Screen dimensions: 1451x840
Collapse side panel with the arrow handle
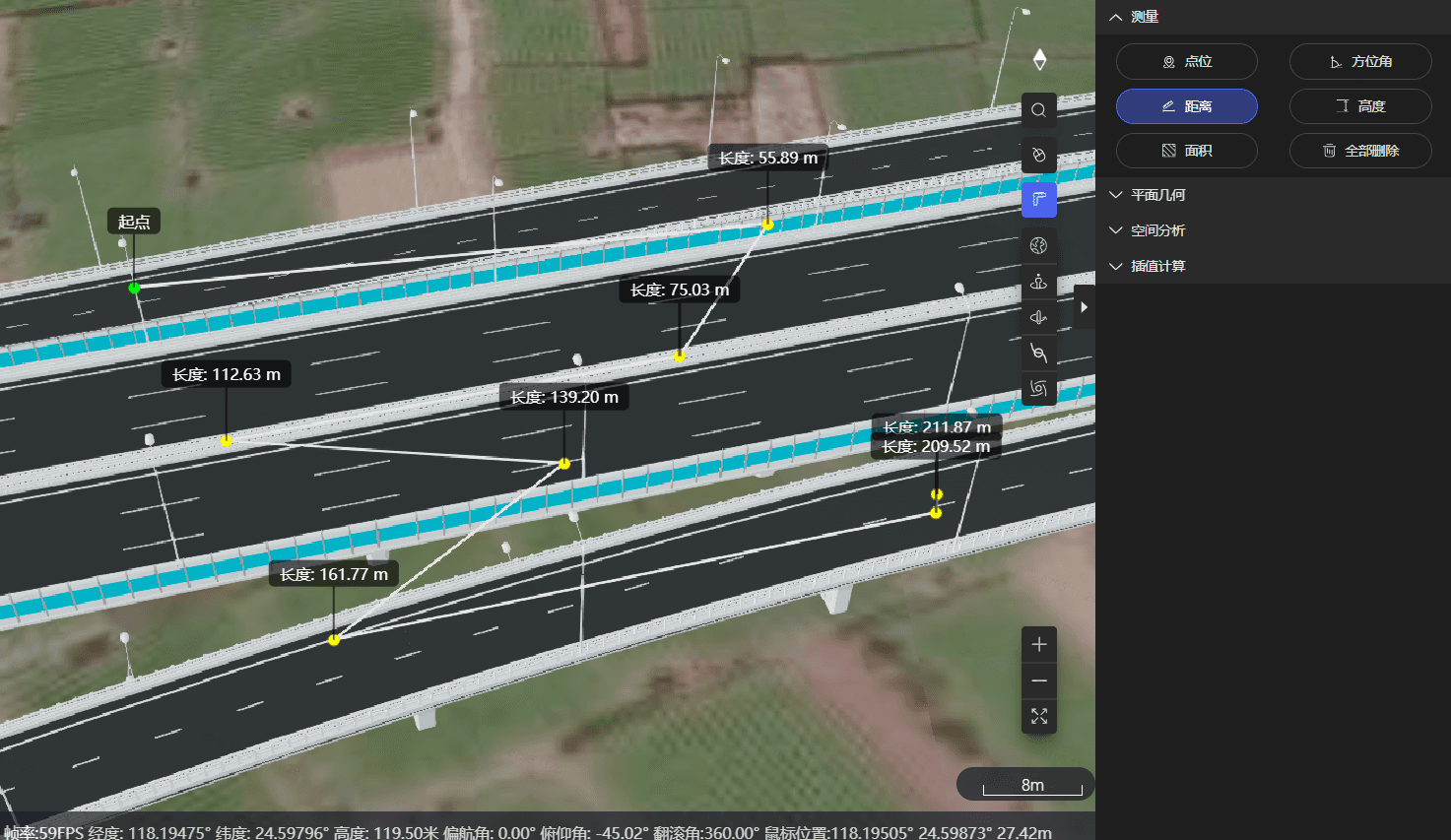(1084, 307)
